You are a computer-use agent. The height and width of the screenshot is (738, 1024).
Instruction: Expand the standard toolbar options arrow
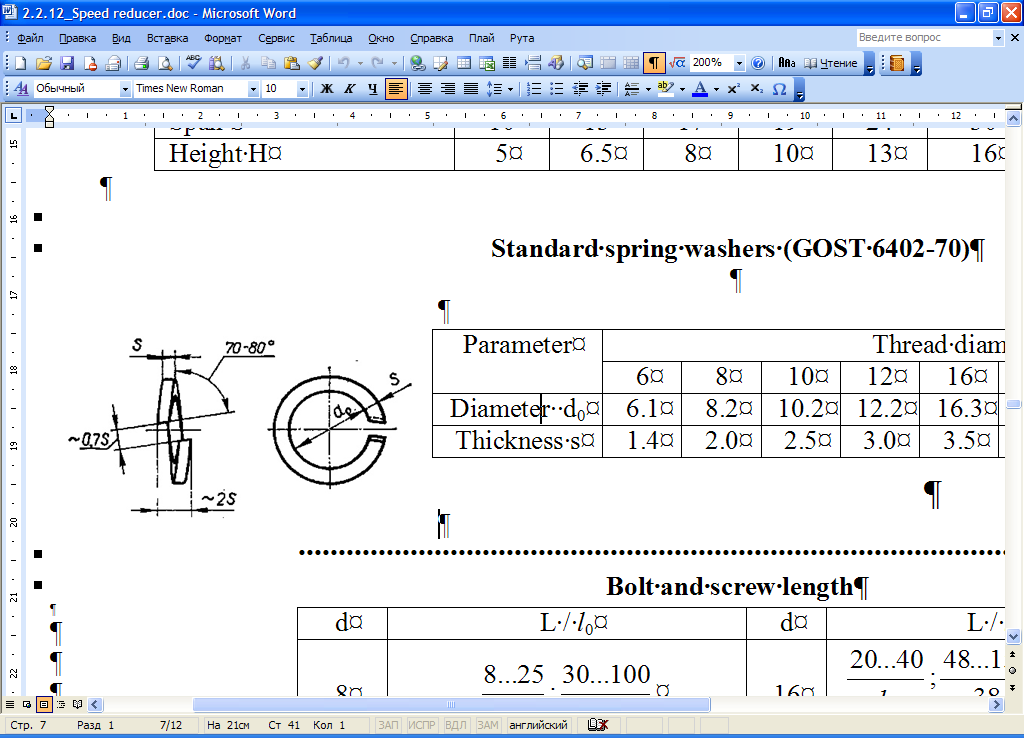869,65
